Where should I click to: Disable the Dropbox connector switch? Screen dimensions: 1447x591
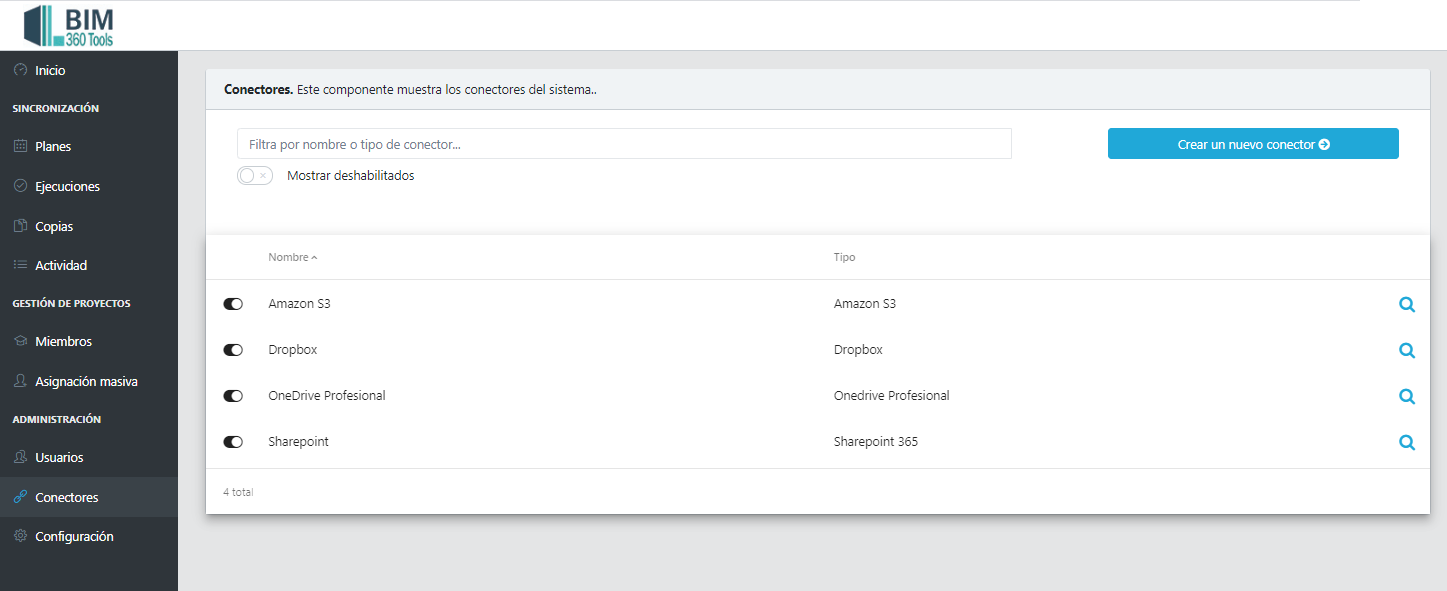tap(233, 350)
